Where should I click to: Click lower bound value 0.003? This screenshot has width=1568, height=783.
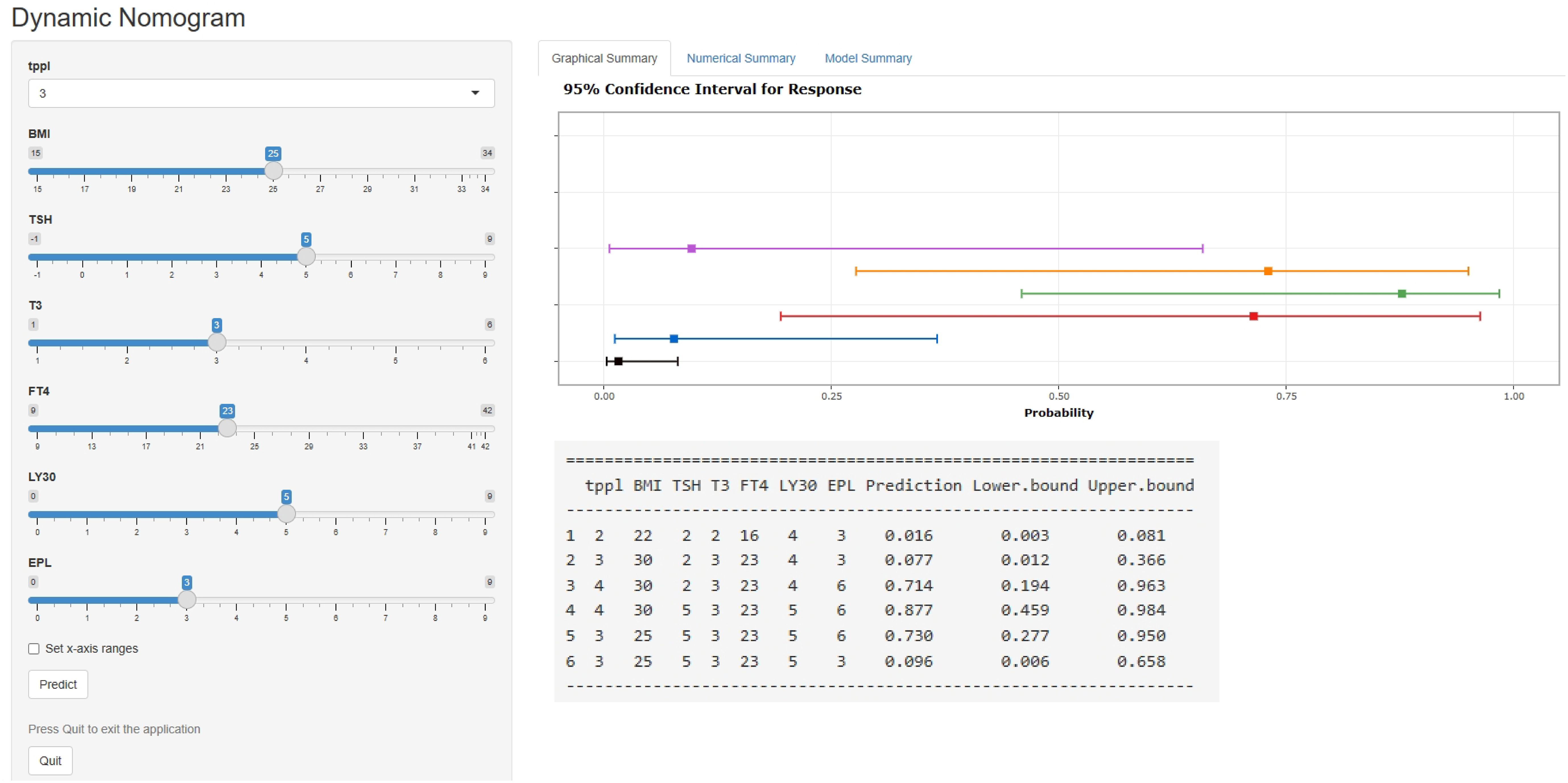point(1025,535)
